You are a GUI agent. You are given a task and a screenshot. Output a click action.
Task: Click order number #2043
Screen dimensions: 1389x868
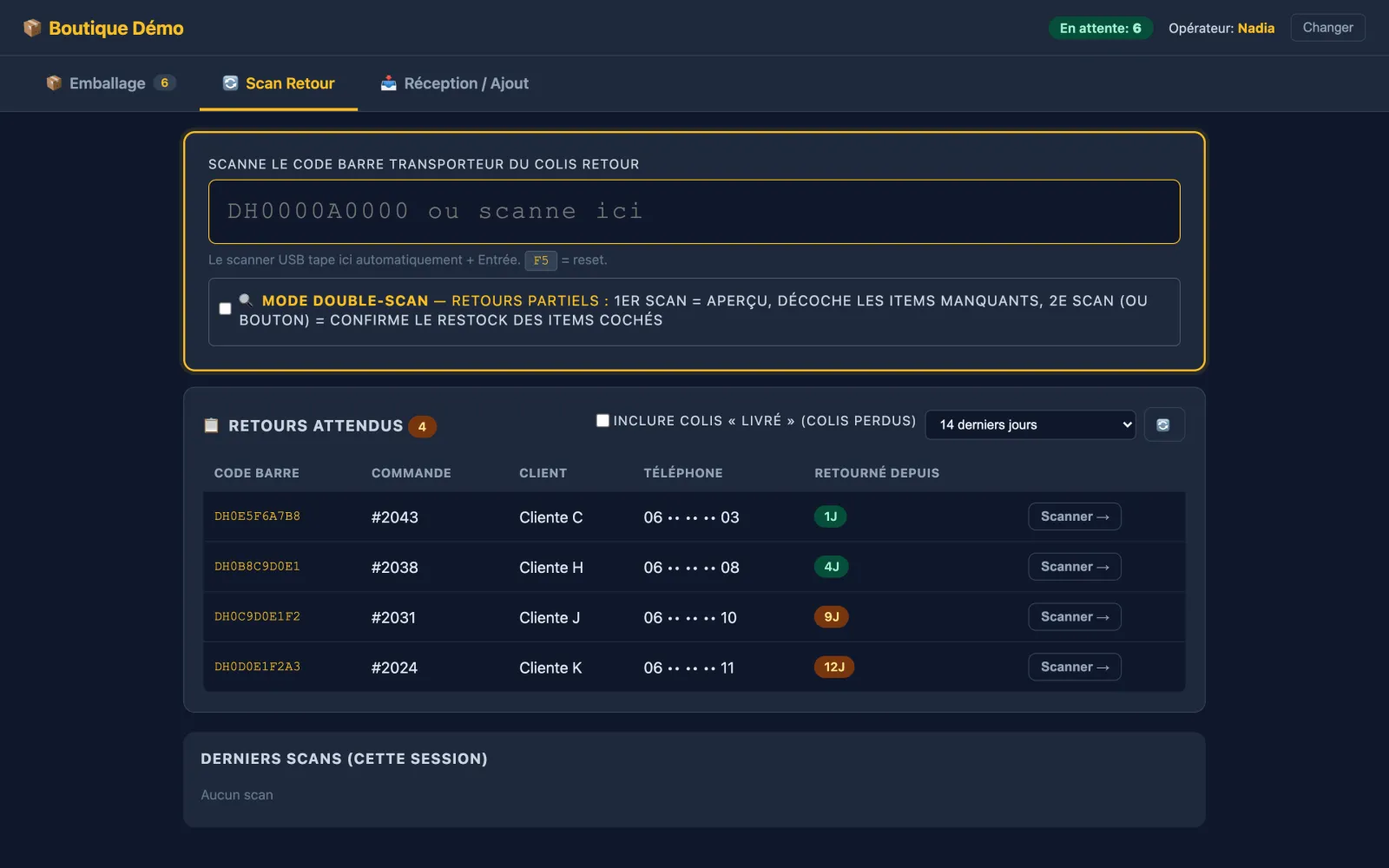(x=395, y=517)
